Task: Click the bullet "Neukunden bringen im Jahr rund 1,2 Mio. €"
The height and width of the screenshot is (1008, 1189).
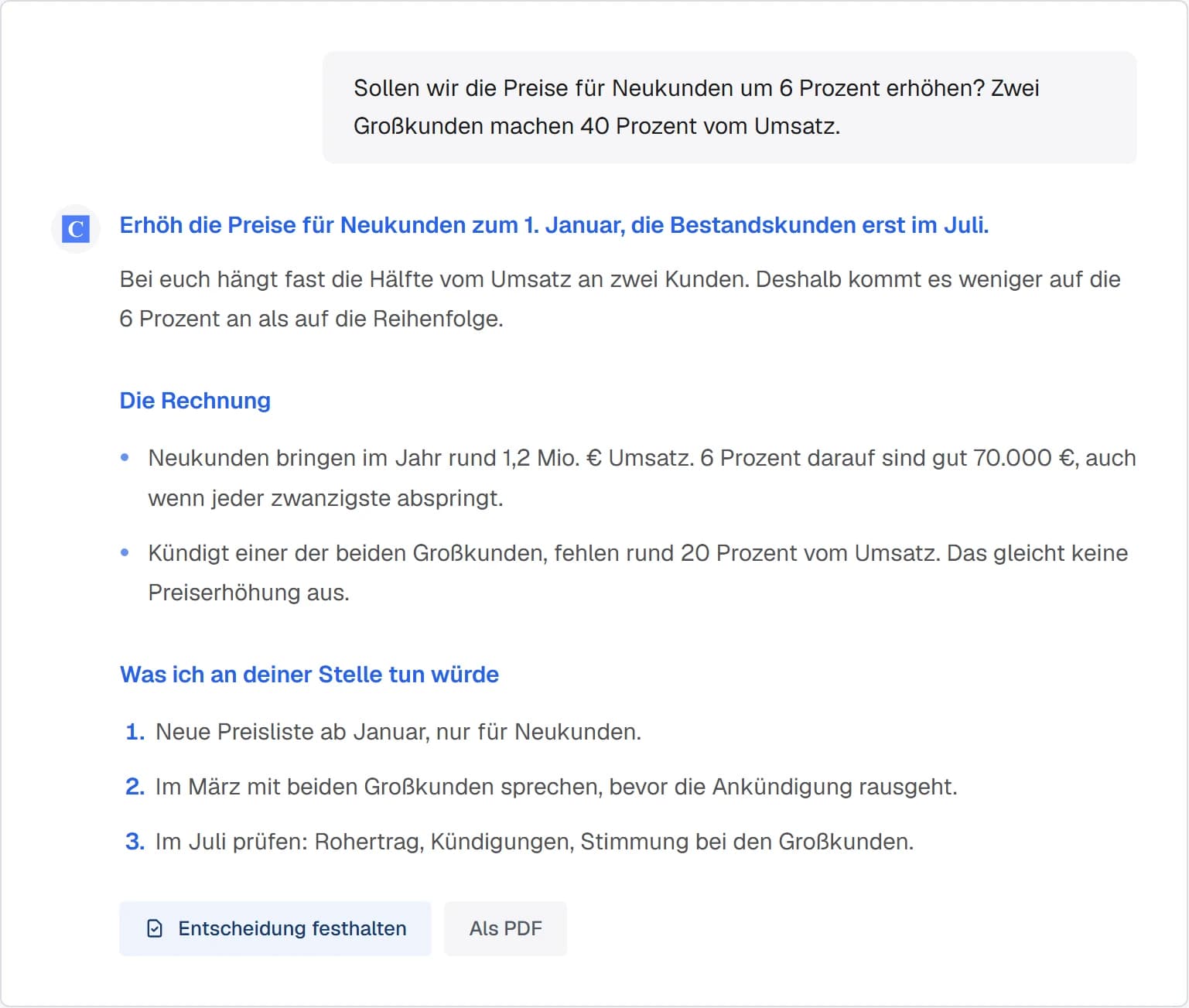Action: pyautogui.click(x=642, y=478)
